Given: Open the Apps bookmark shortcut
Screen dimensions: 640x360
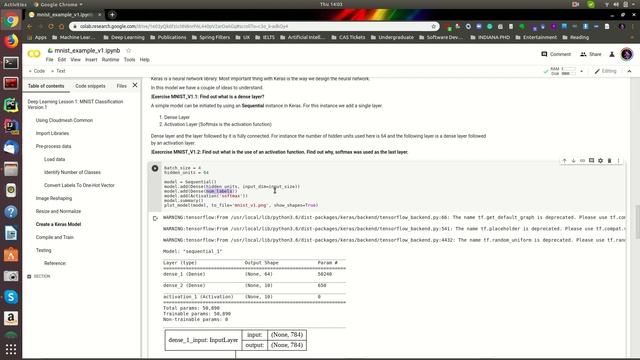Looking at the screenshot, I should pos(37,37).
